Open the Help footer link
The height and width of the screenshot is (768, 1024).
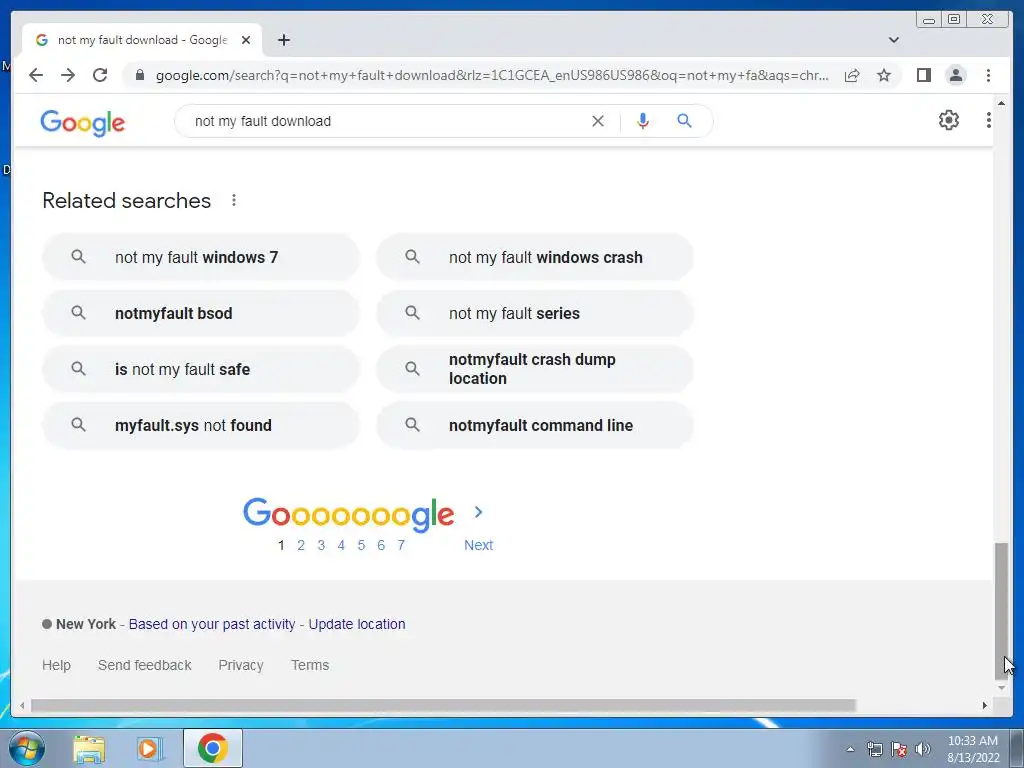point(56,665)
